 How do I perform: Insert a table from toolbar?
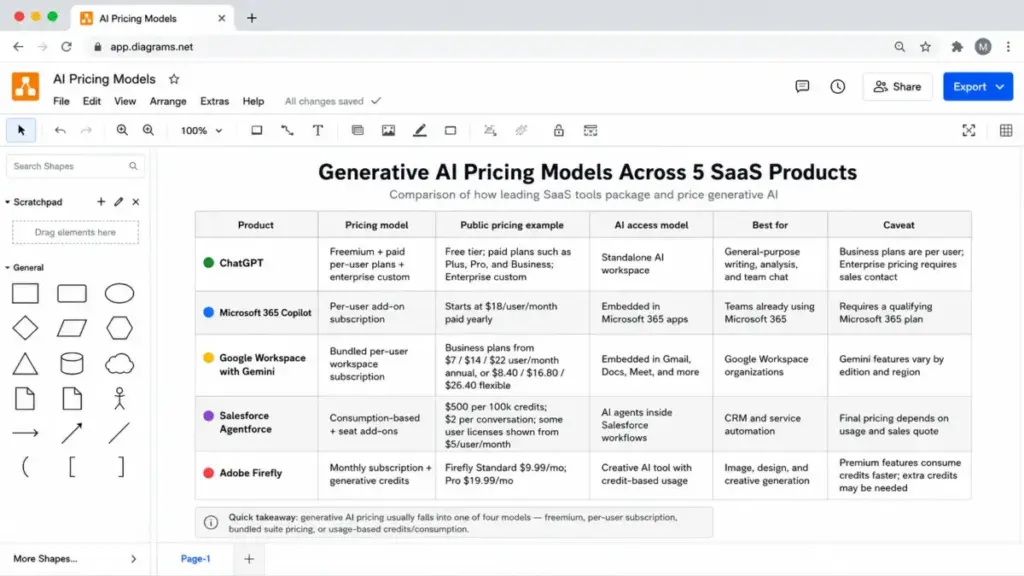357,131
